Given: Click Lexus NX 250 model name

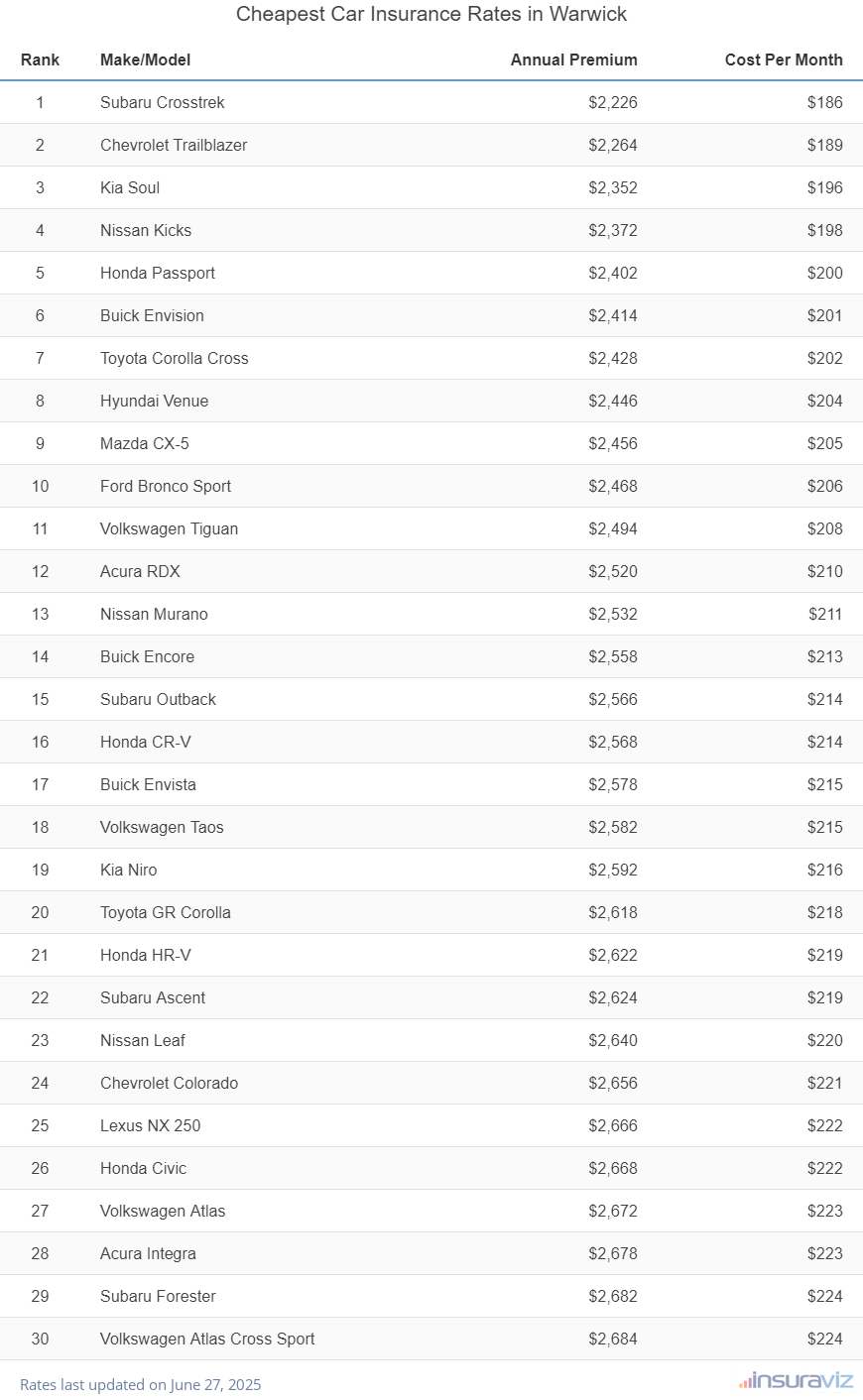Looking at the screenshot, I should point(150,1125).
